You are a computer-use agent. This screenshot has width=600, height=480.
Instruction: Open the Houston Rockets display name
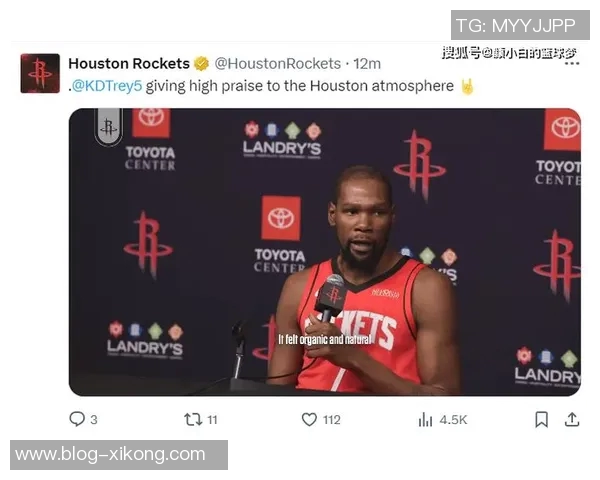point(129,64)
